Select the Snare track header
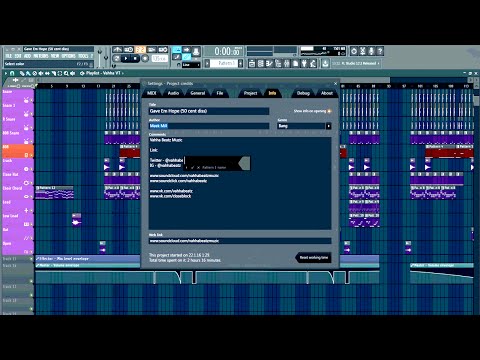 coord(18,96)
